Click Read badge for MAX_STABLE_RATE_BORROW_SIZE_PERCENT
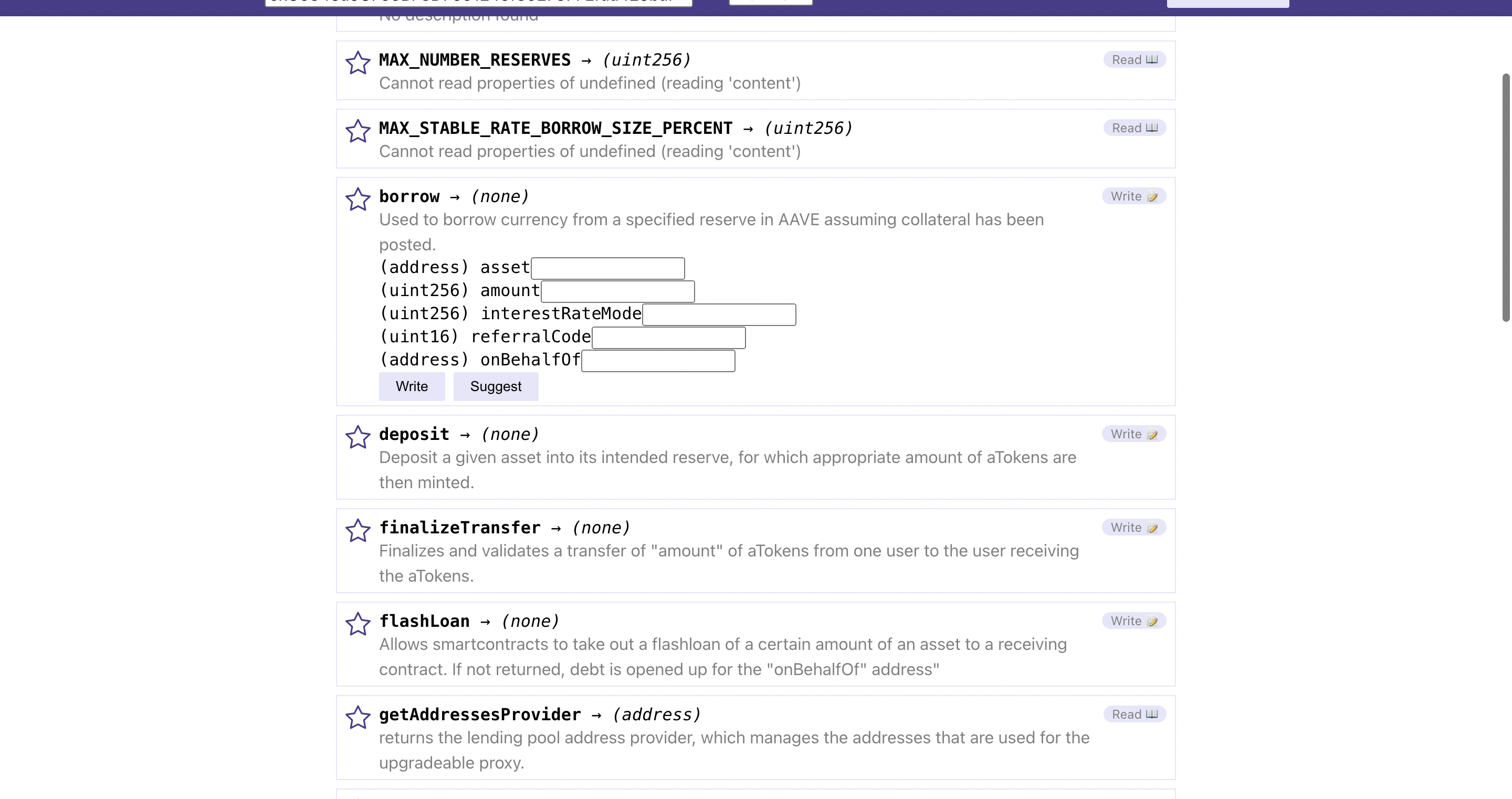Viewport: 1512px width, 799px height. tap(1134, 128)
